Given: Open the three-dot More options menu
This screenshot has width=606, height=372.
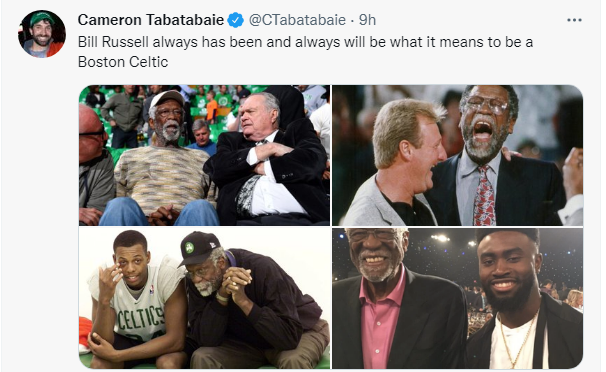Looking at the screenshot, I should (574, 20).
